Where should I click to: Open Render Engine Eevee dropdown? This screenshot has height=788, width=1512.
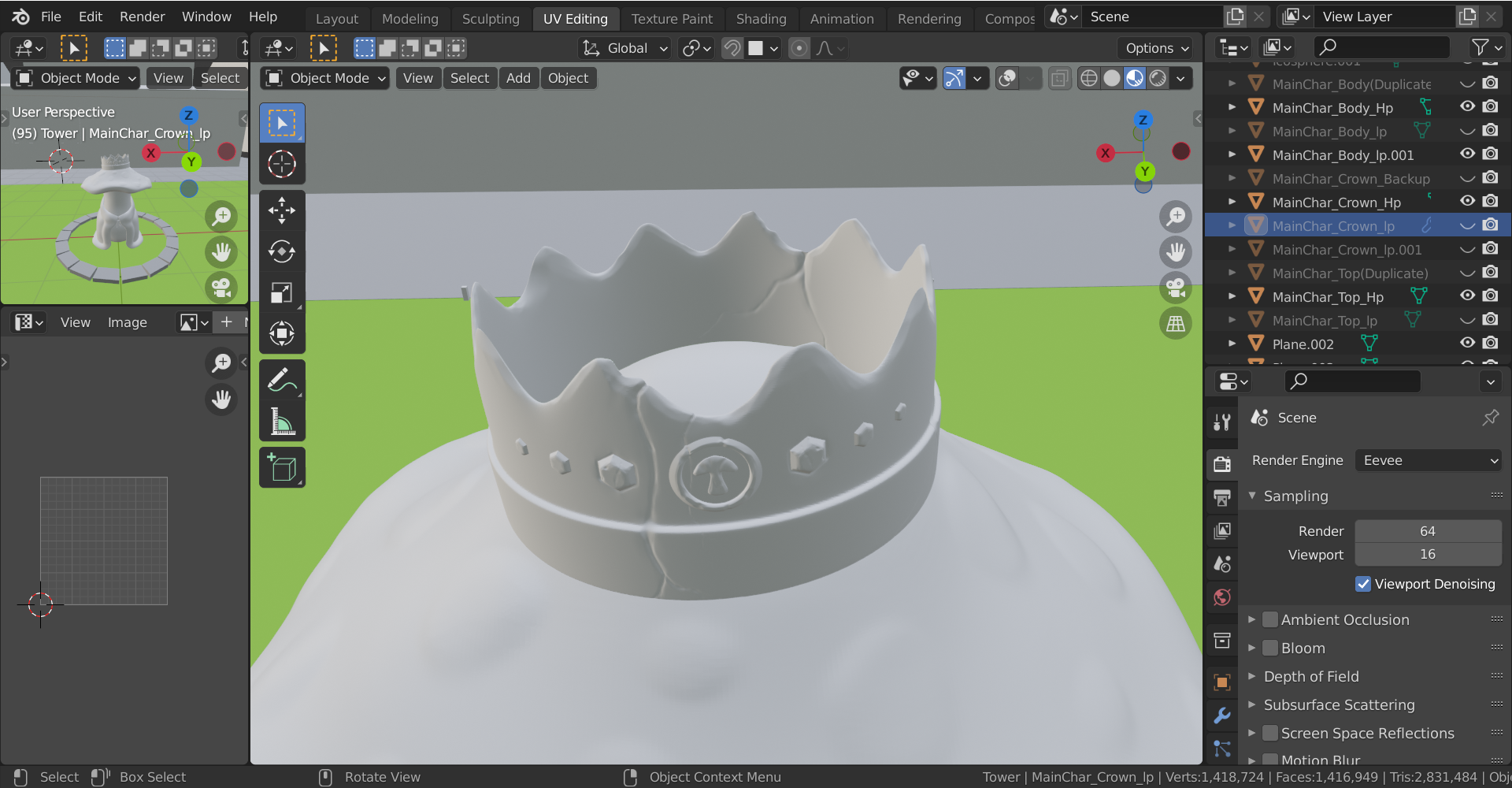[x=1428, y=460]
